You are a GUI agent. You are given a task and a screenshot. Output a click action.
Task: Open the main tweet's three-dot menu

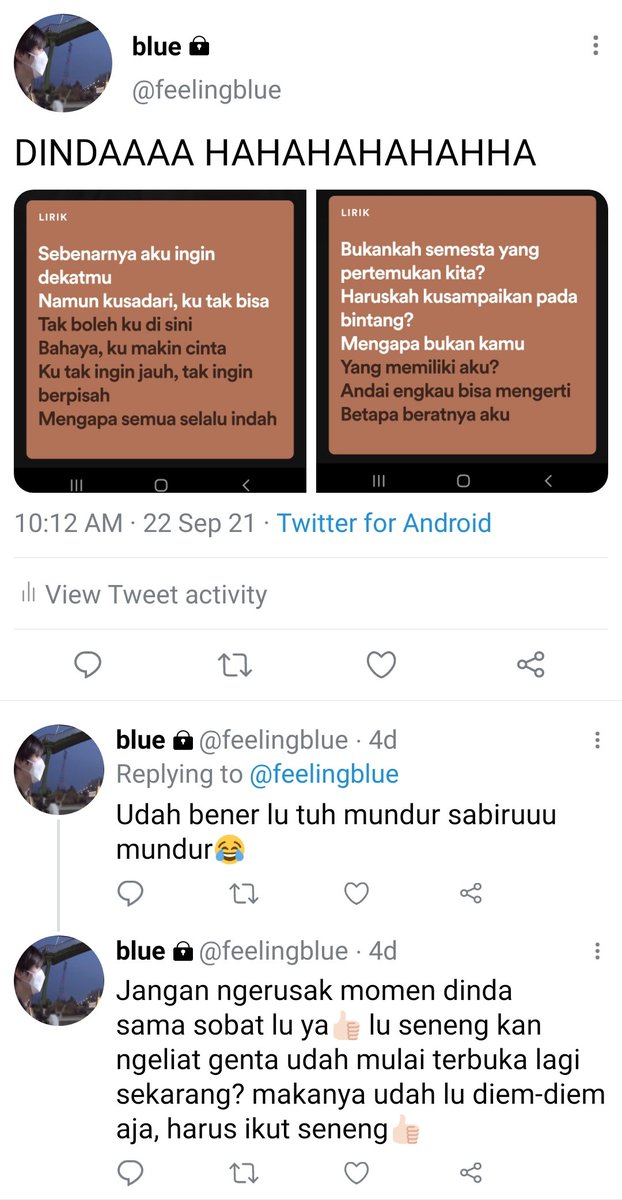[x=596, y=46]
